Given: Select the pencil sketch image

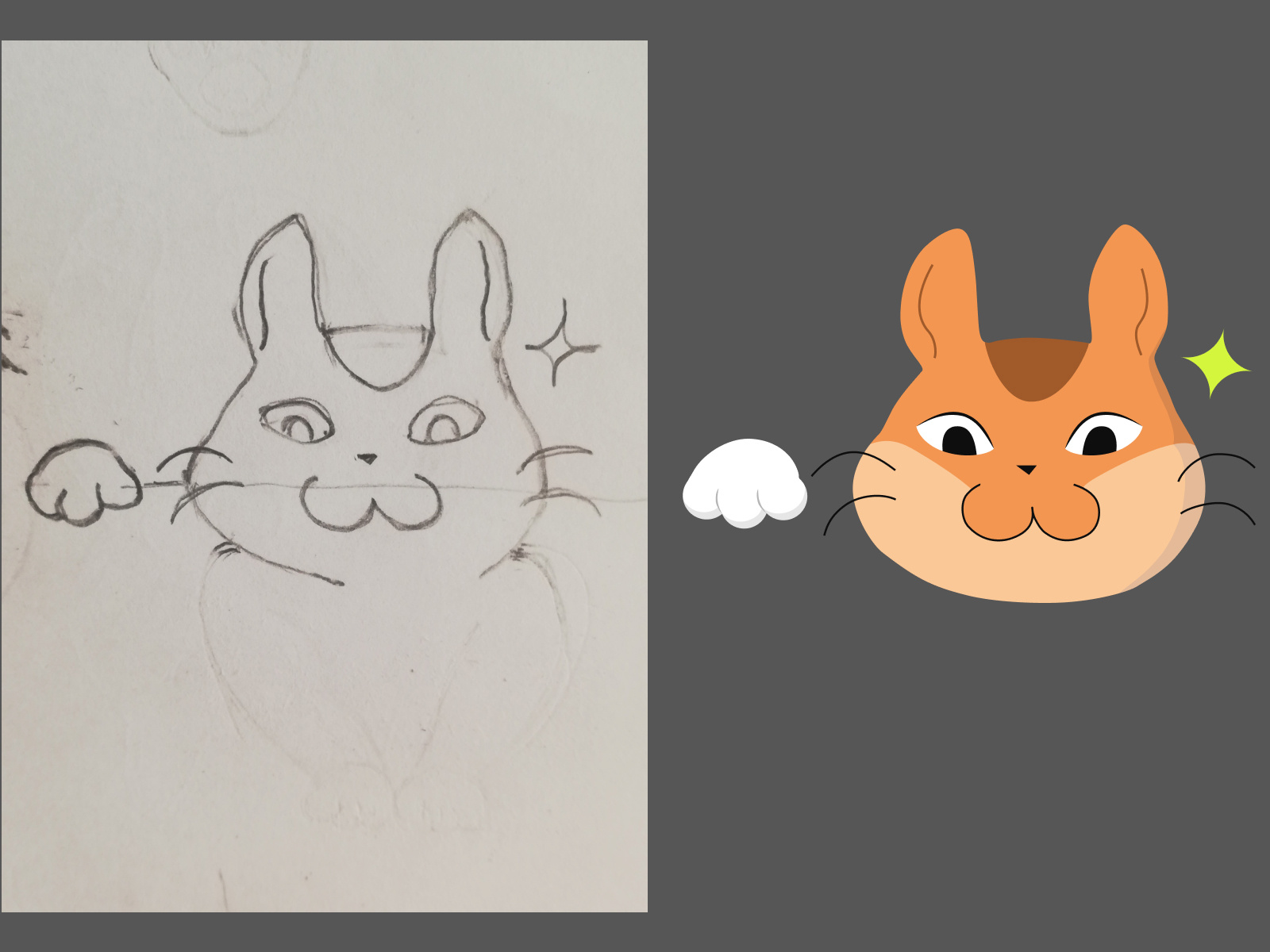Looking at the screenshot, I should pyautogui.click(x=325, y=476).
